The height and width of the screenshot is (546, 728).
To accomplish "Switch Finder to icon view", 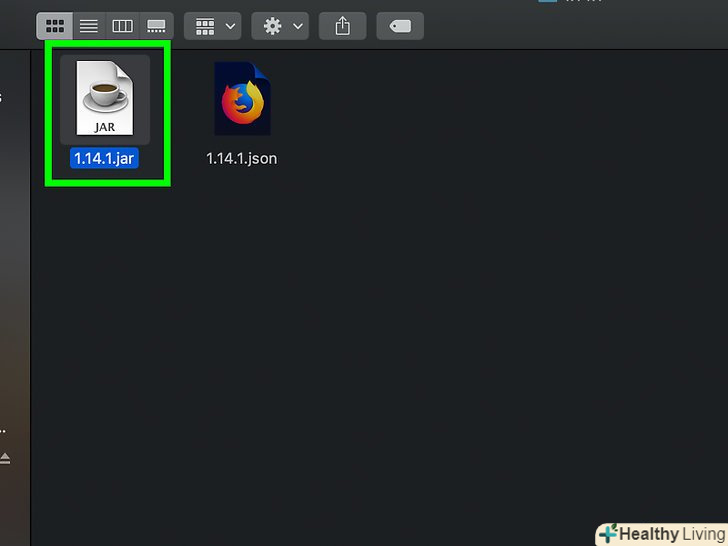I will pos(55,26).
